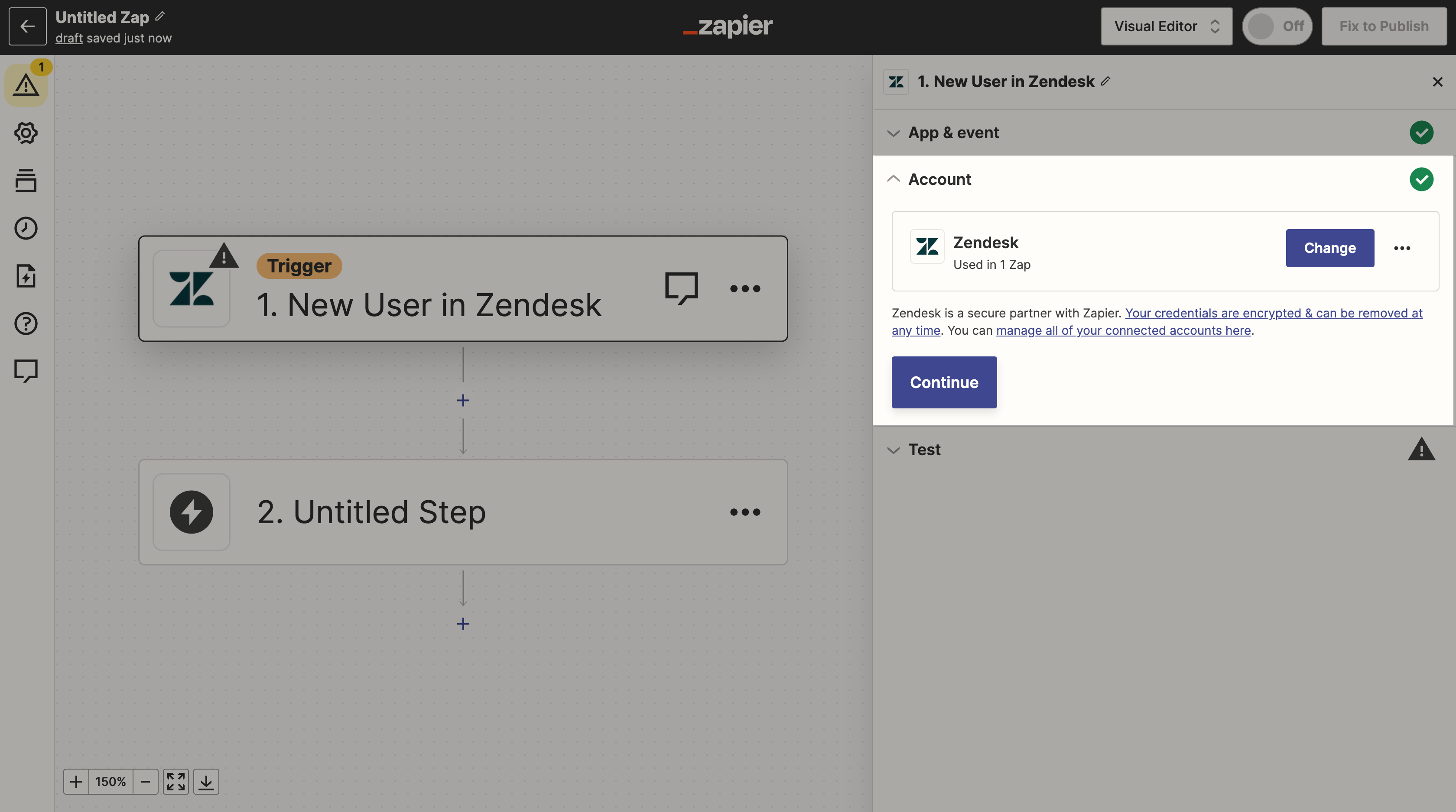Add a step after Untitled Step
Viewport: 1456px width, 812px height.
(463, 624)
